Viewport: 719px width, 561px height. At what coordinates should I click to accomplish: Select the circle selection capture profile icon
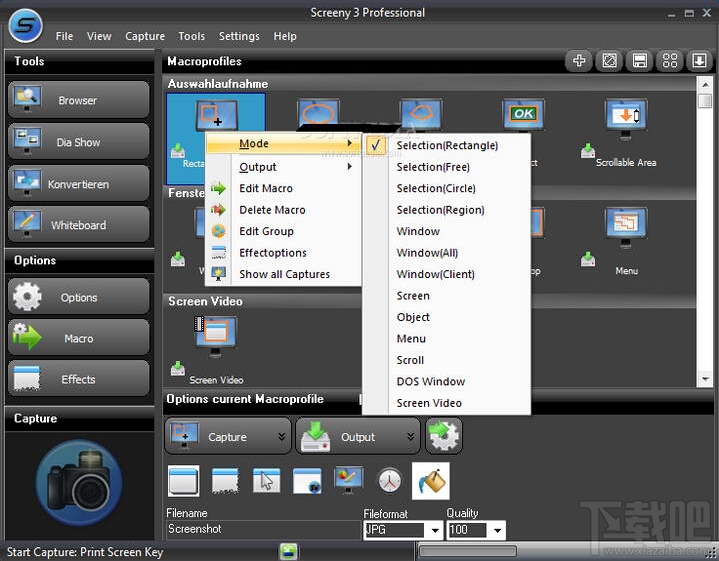click(x=319, y=112)
